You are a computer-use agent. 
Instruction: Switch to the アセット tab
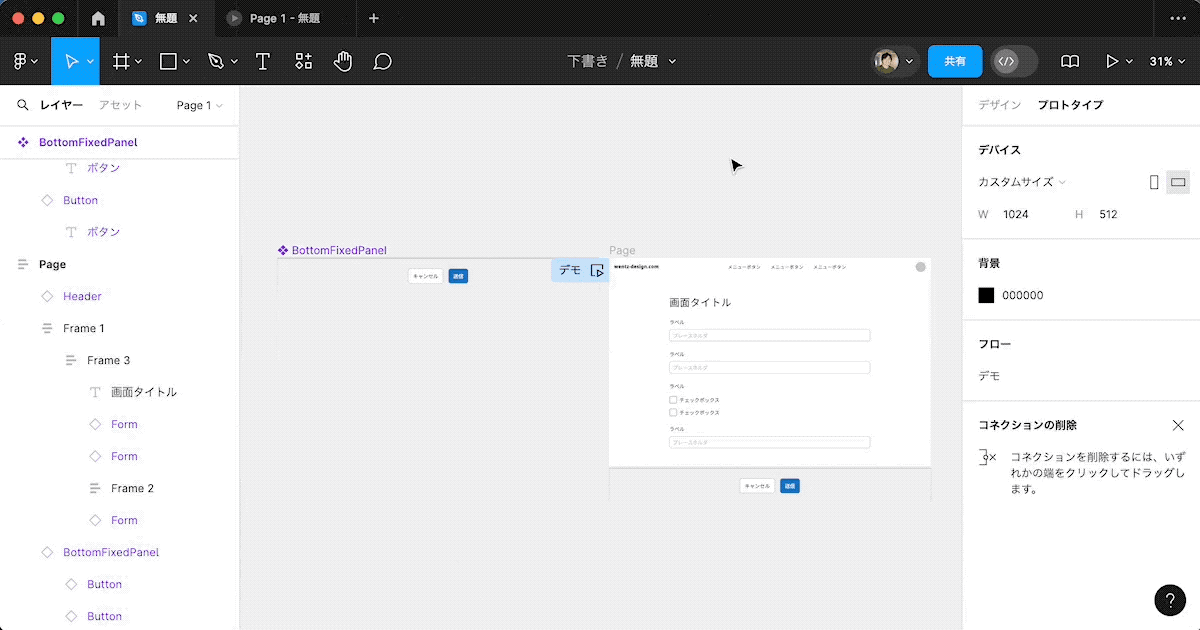120,105
